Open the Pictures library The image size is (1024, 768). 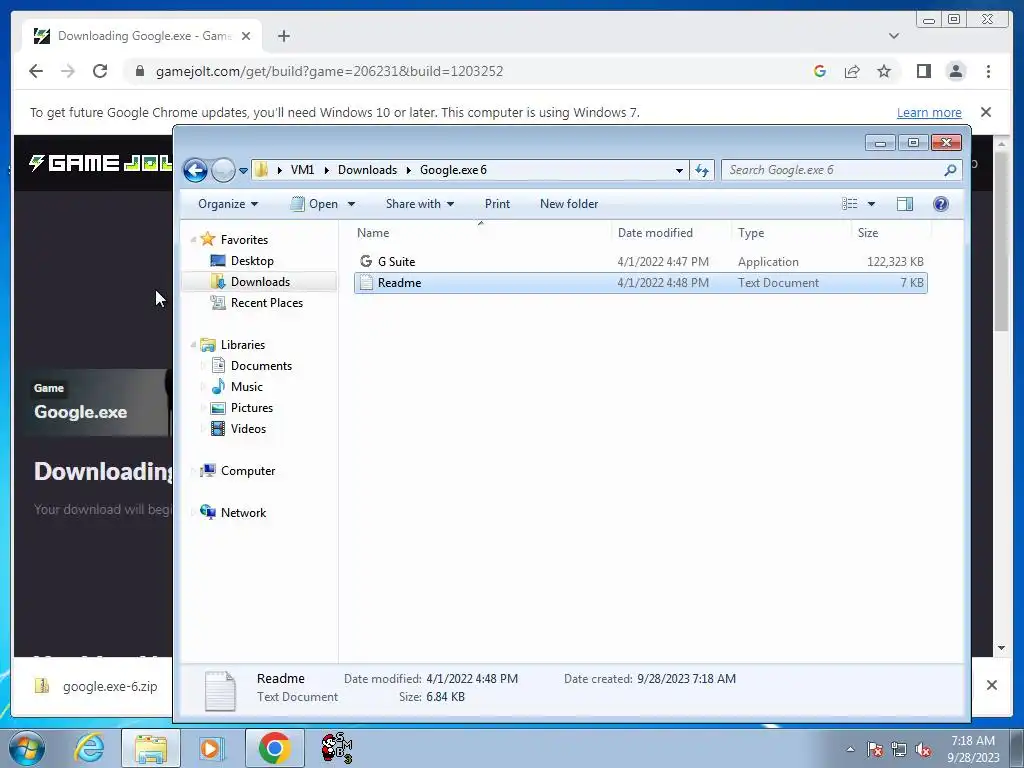[x=251, y=408]
